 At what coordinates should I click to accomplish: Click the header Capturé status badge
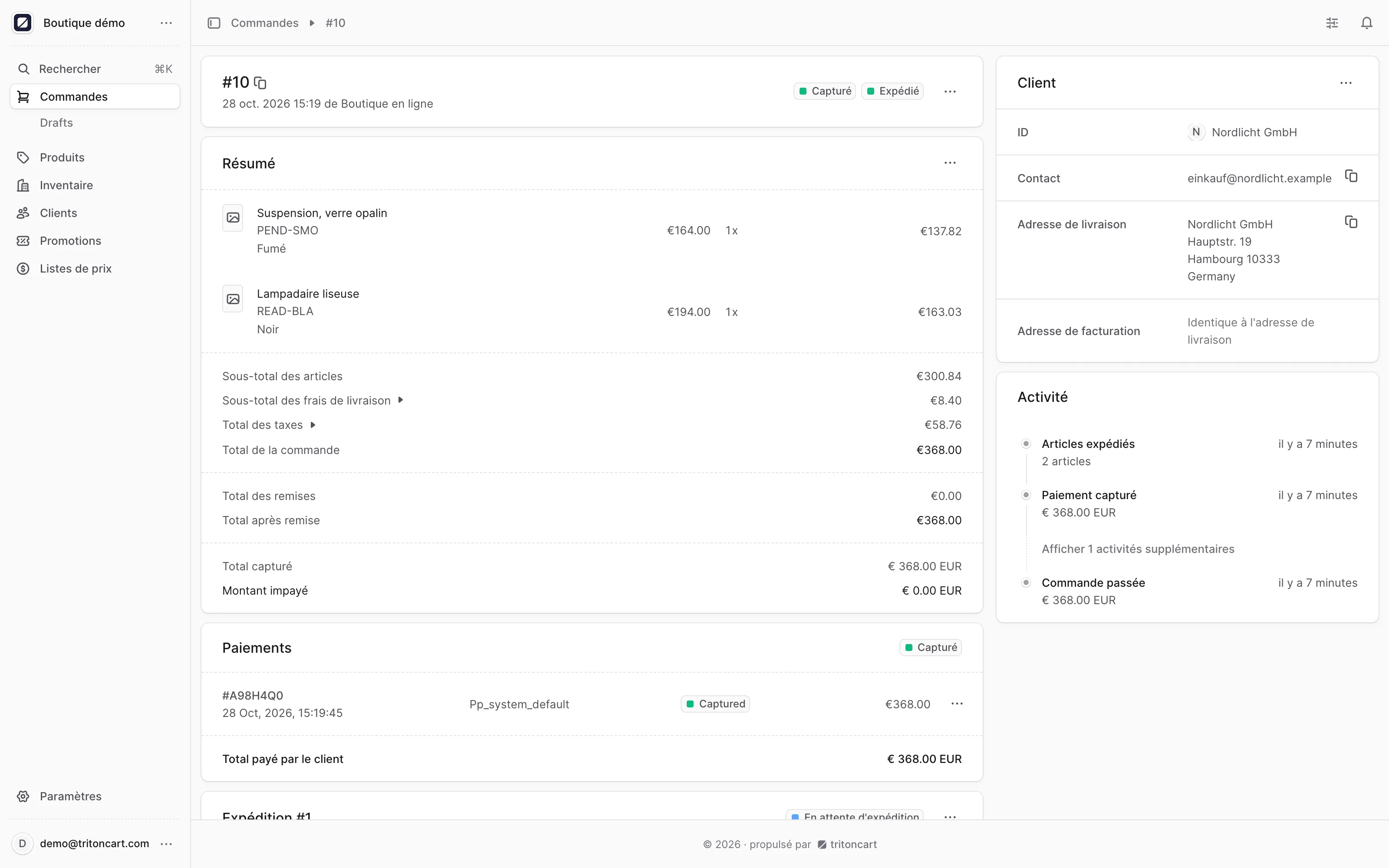tap(825, 91)
